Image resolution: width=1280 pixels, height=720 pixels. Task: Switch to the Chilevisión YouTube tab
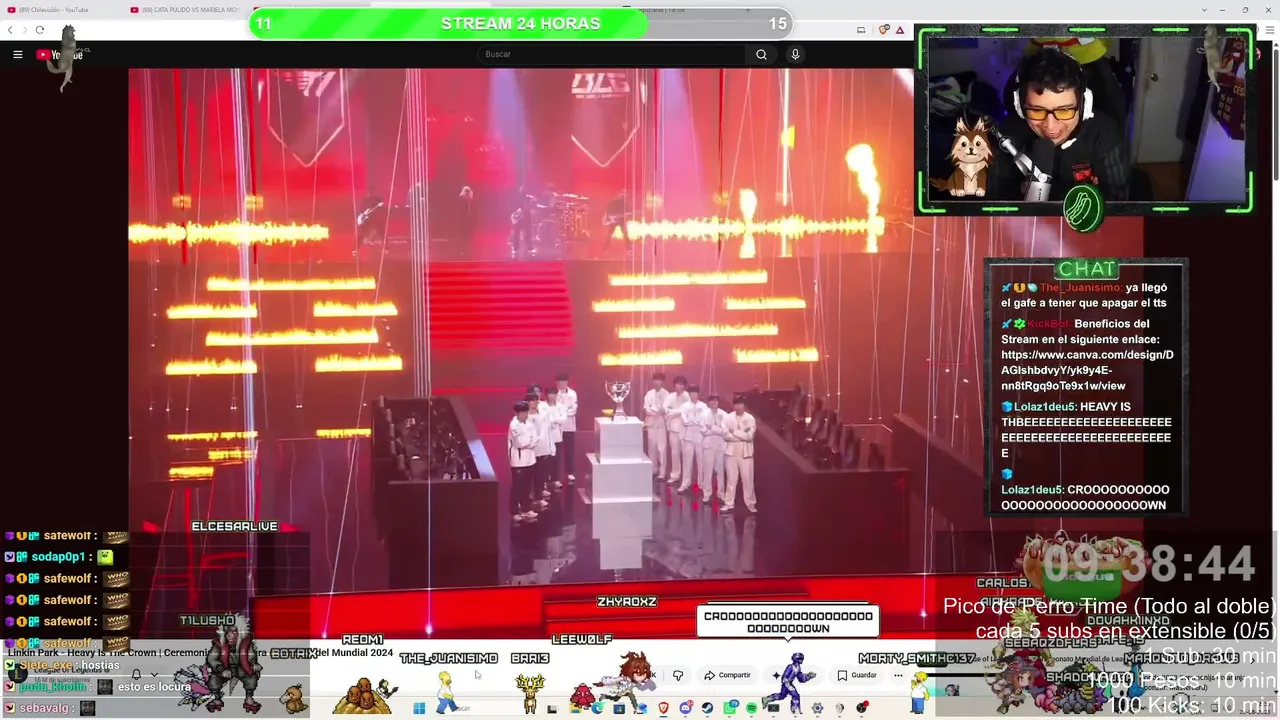[x=62, y=10]
